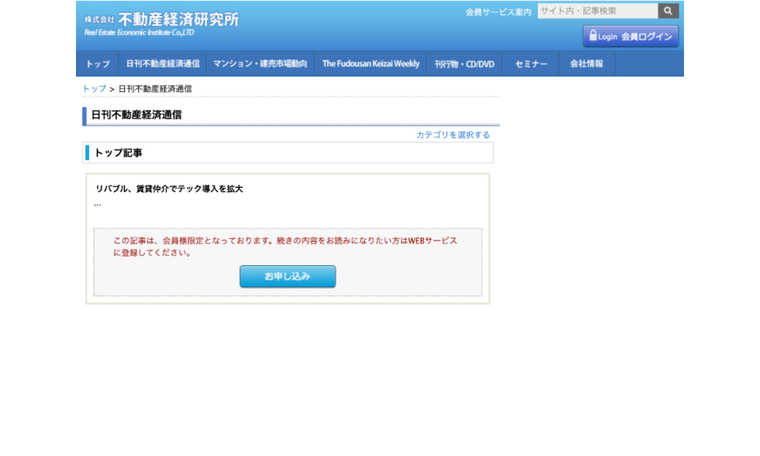Open the セミナー navigation item
Image resolution: width=760 pixels, height=456 pixels.
pyautogui.click(x=531, y=64)
